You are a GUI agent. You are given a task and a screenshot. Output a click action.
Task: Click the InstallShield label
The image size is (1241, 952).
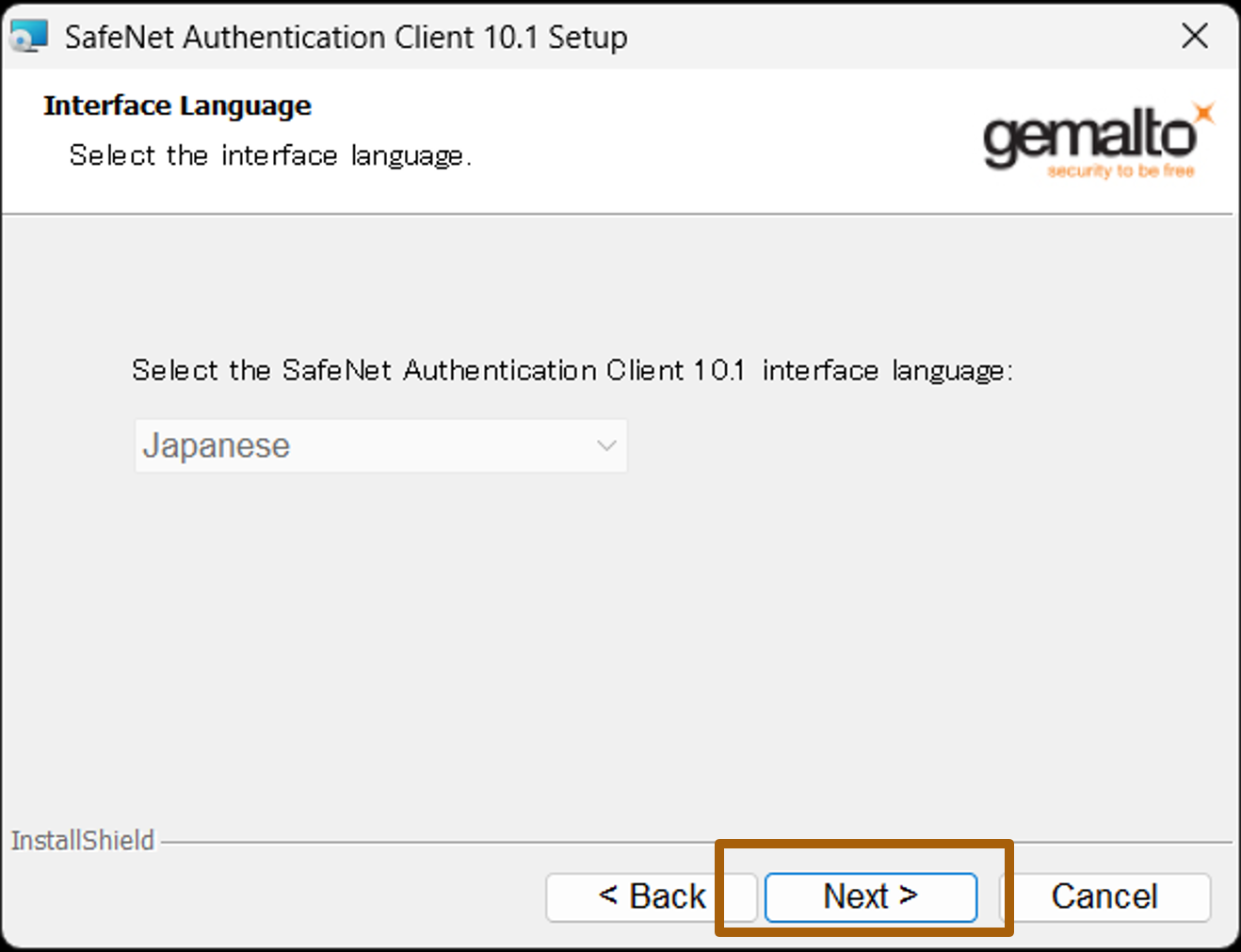pos(83,840)
